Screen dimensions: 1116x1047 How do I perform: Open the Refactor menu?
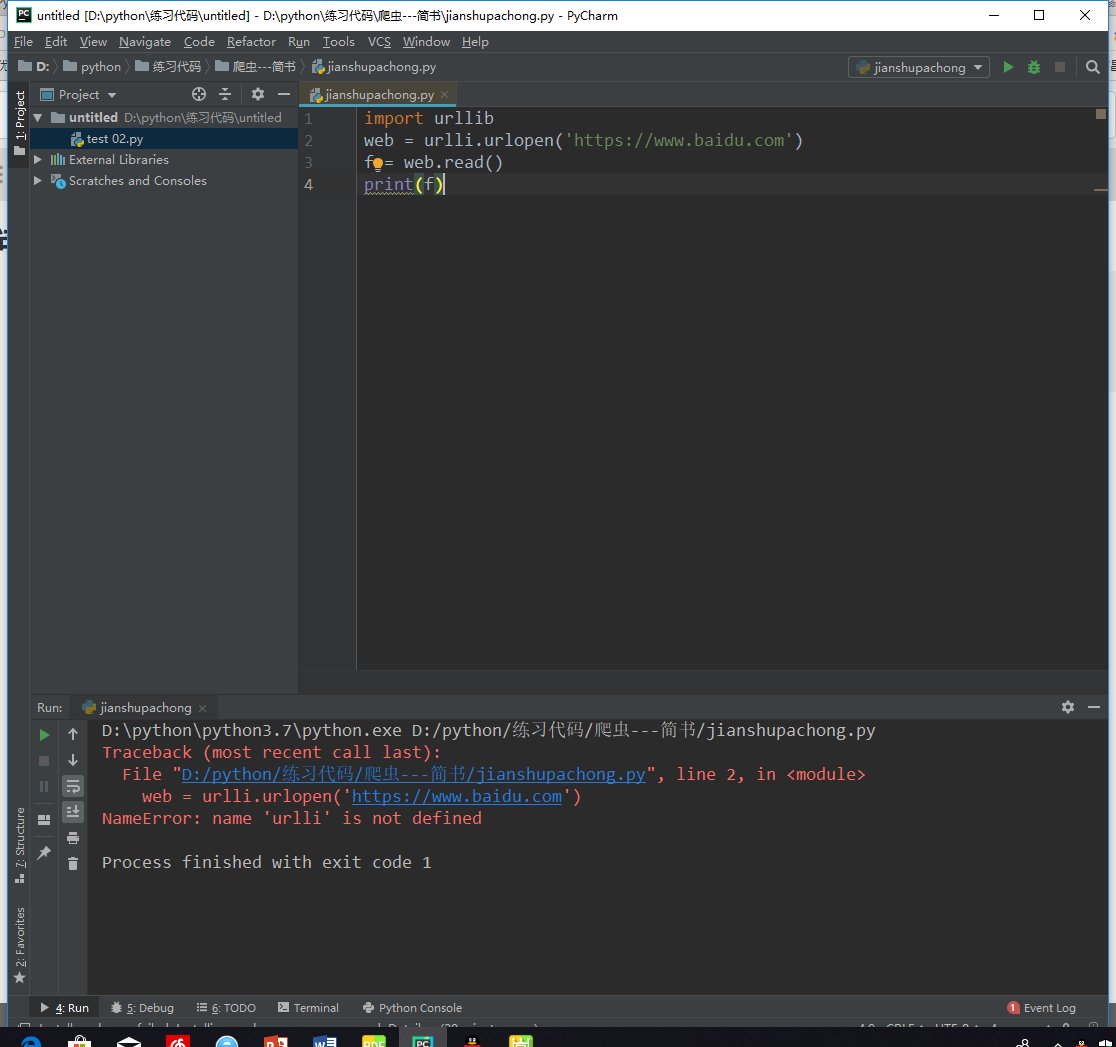[251, 42]
